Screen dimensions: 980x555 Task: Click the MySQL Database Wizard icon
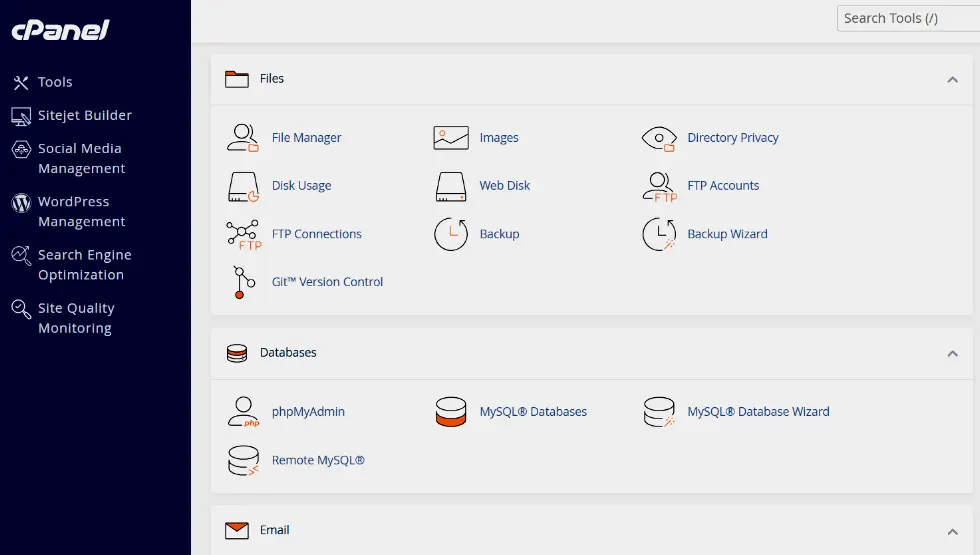point(659,412)
